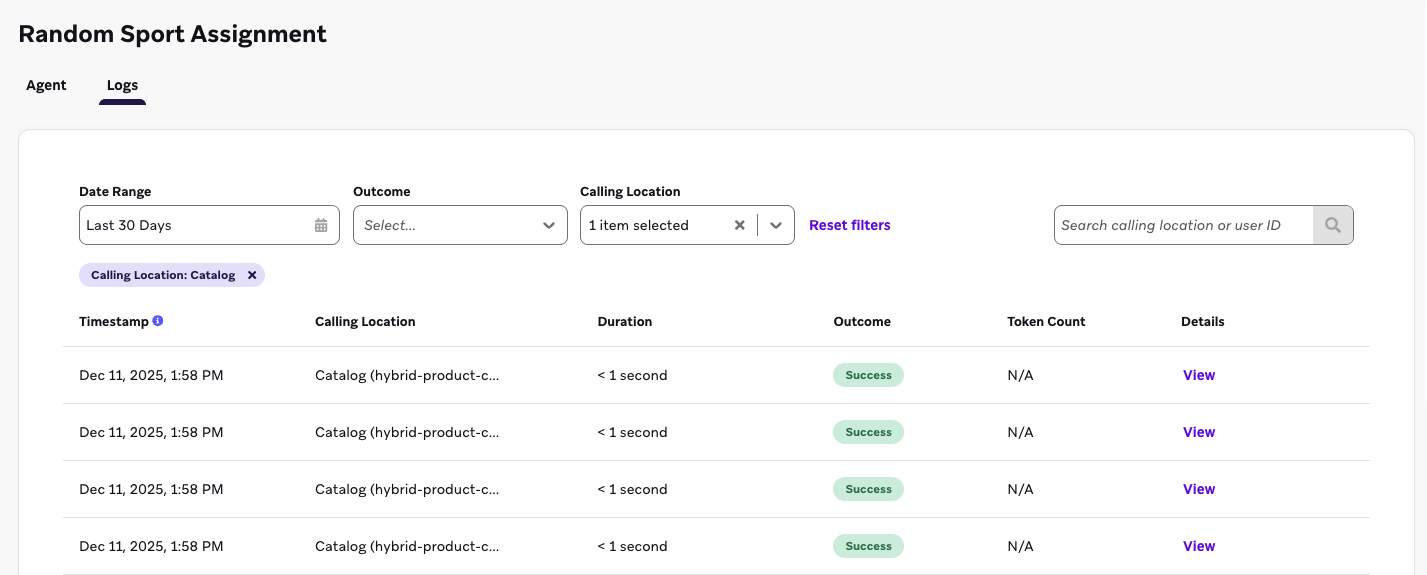1427x575 pixels.
Task: Select the Logs tab
Action: 122,85
